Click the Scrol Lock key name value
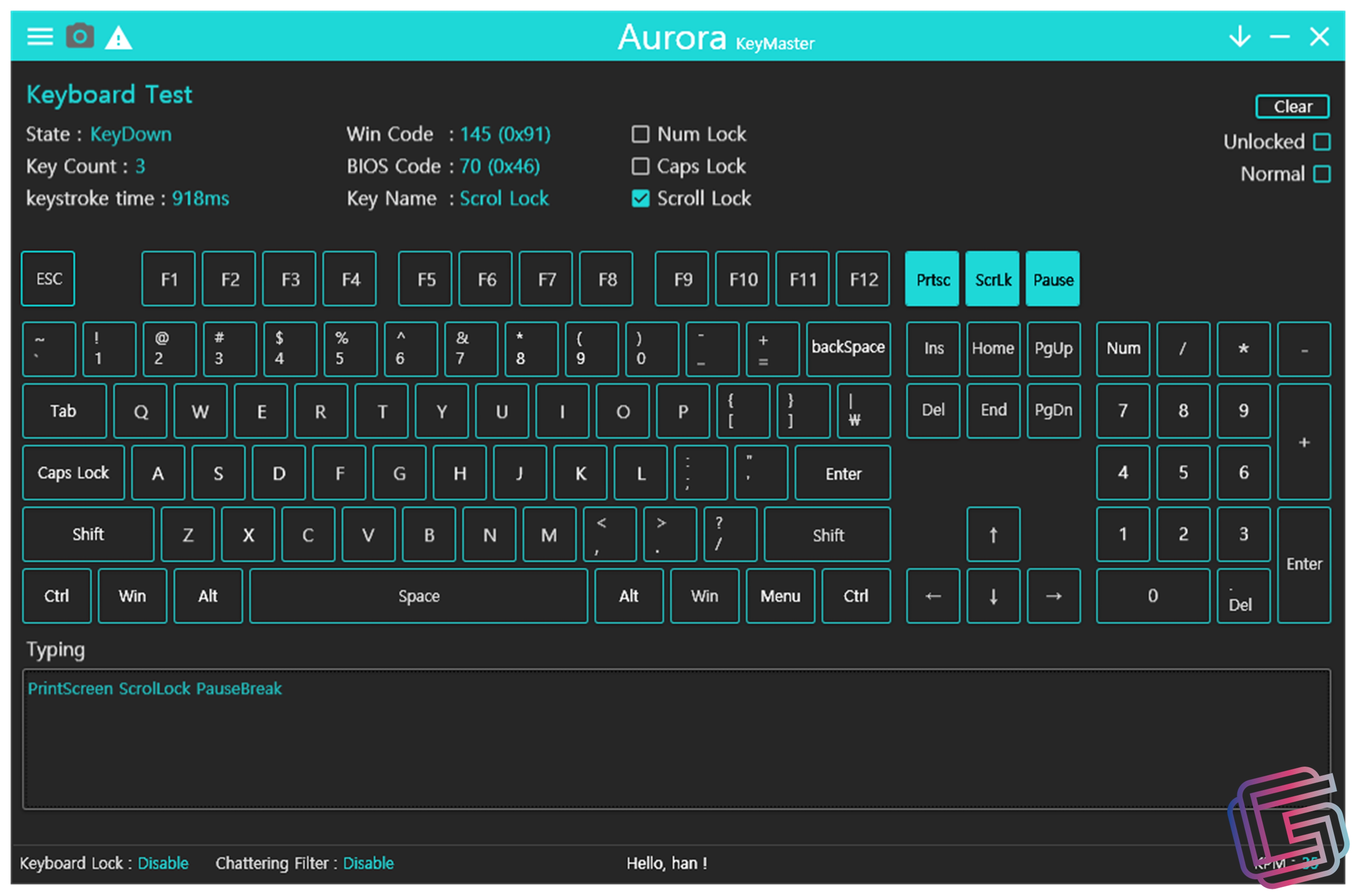Viewport: 1357px width, 896px height. point(504,198)
